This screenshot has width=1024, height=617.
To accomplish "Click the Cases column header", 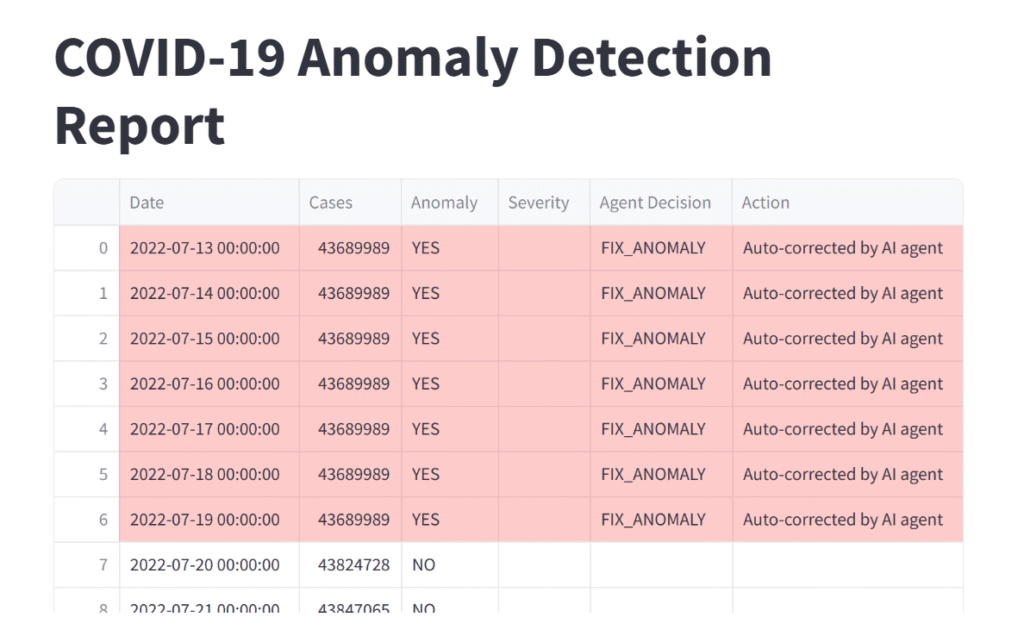I will pos(349,203).
